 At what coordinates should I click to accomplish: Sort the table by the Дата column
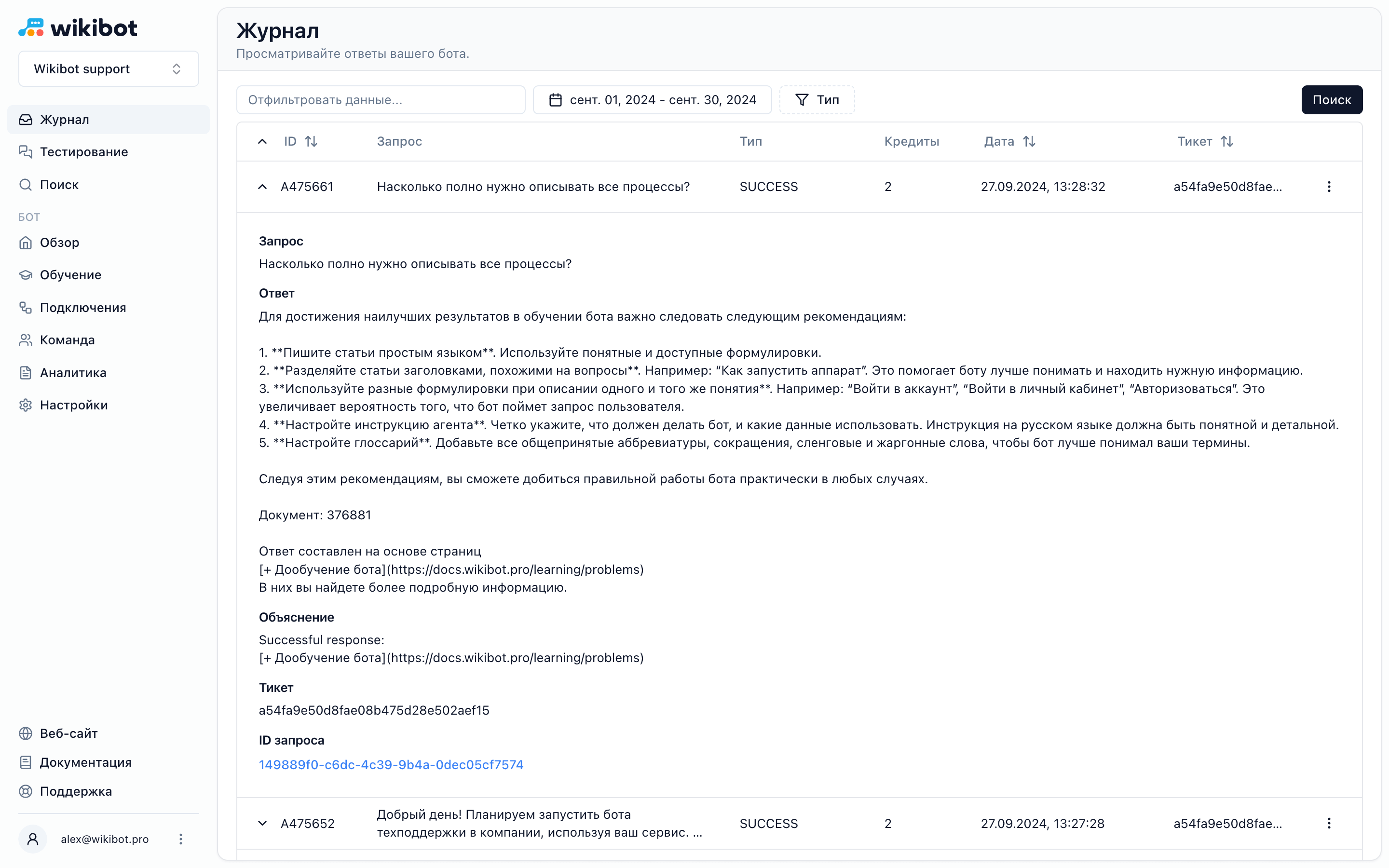(1029, 141)
